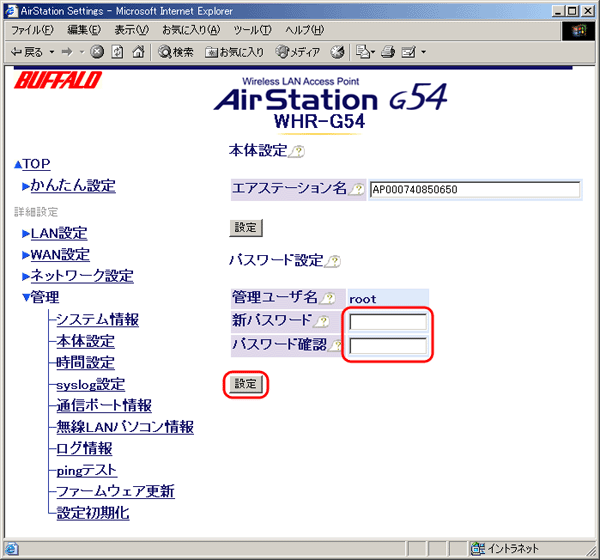Viewport: 600px width, 560px height.
Task: Click the browser Home icon
Action: pyautogui.click(x=137, y=51)
